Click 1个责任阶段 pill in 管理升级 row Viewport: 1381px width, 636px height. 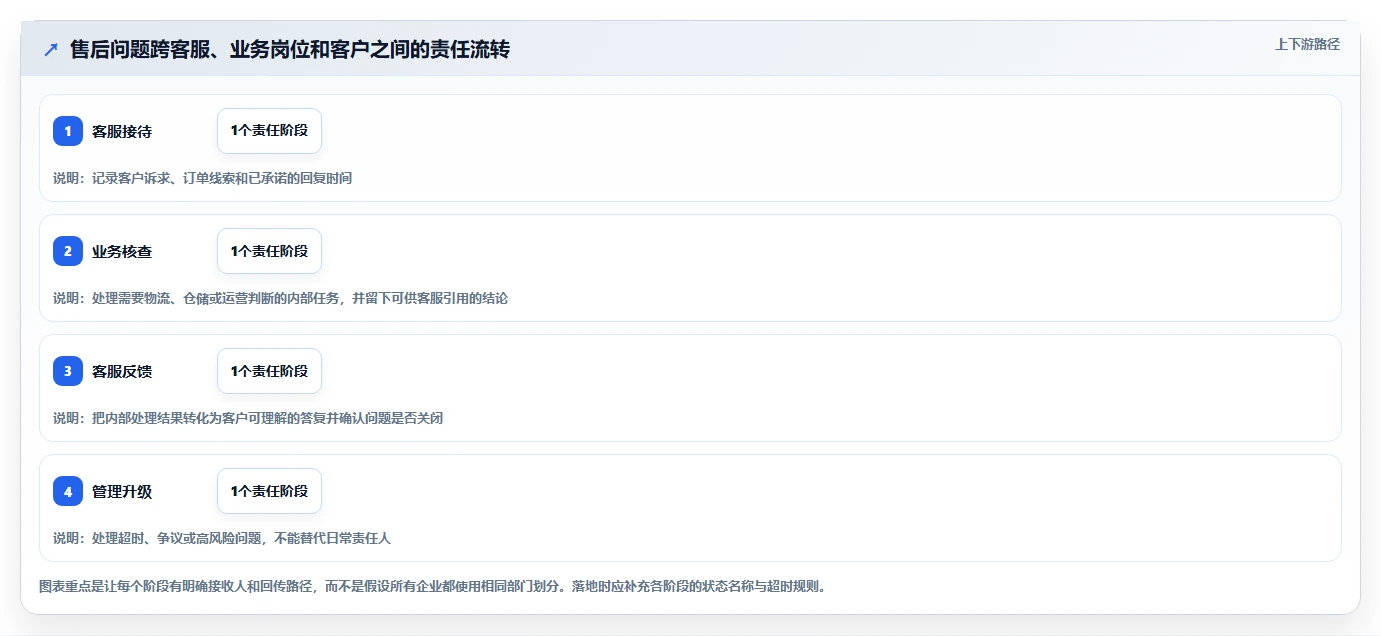269,491
